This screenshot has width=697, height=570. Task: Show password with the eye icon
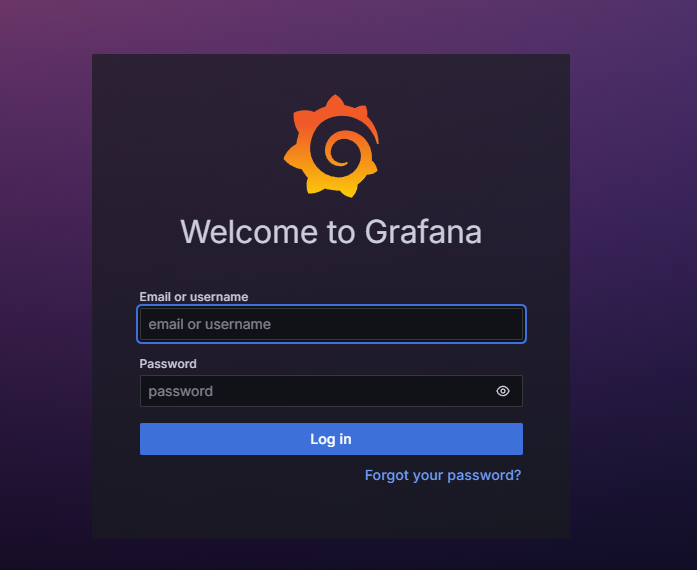(503, 391)
